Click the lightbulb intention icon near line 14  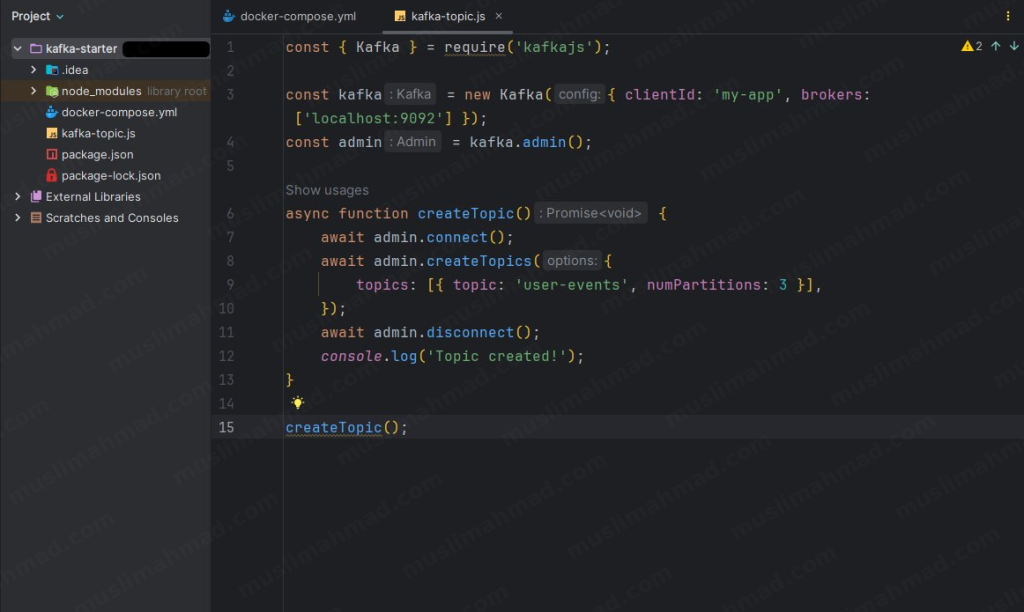(297, 403)
